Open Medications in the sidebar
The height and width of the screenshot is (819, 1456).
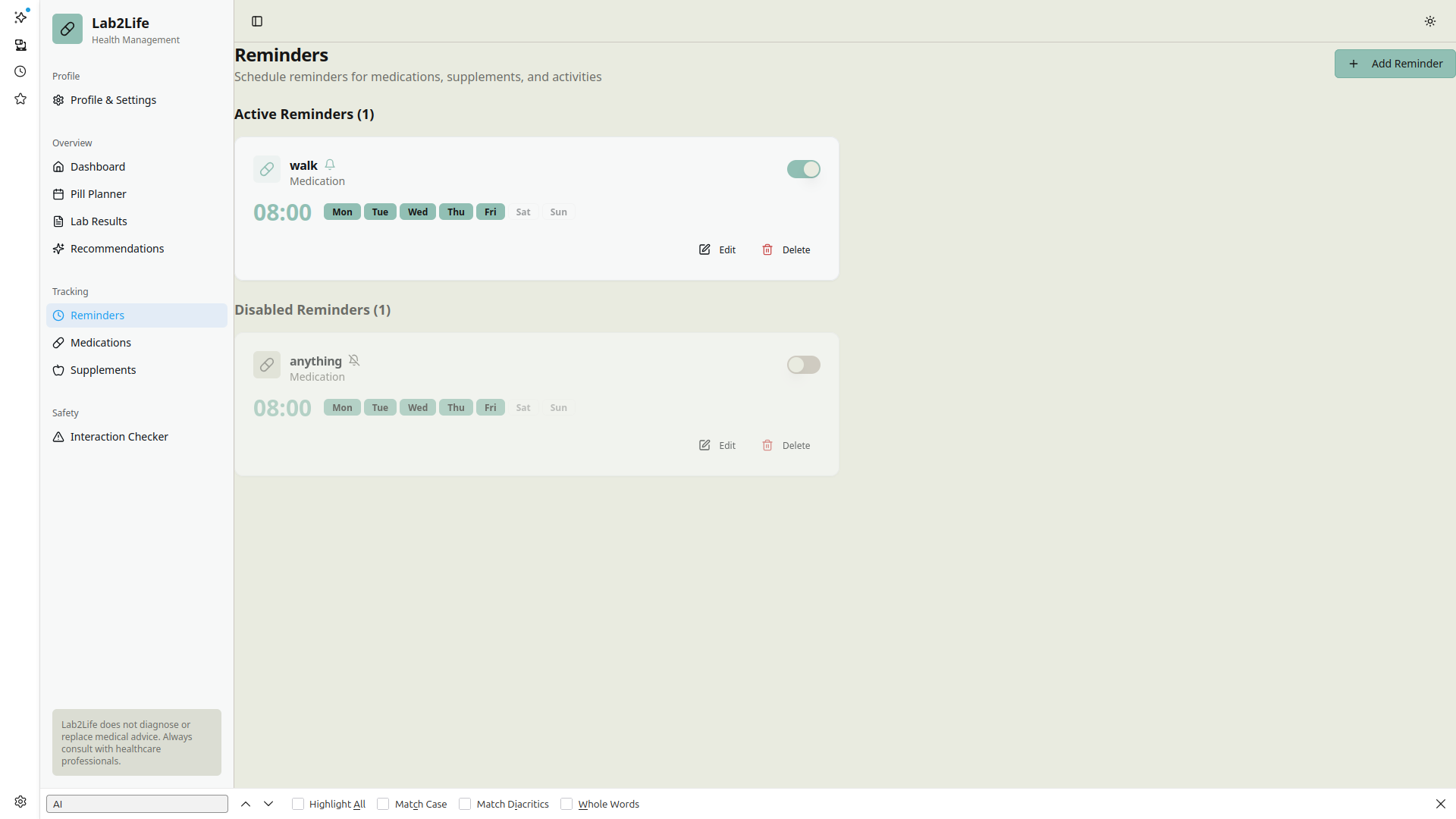click(x=101, y=343)
